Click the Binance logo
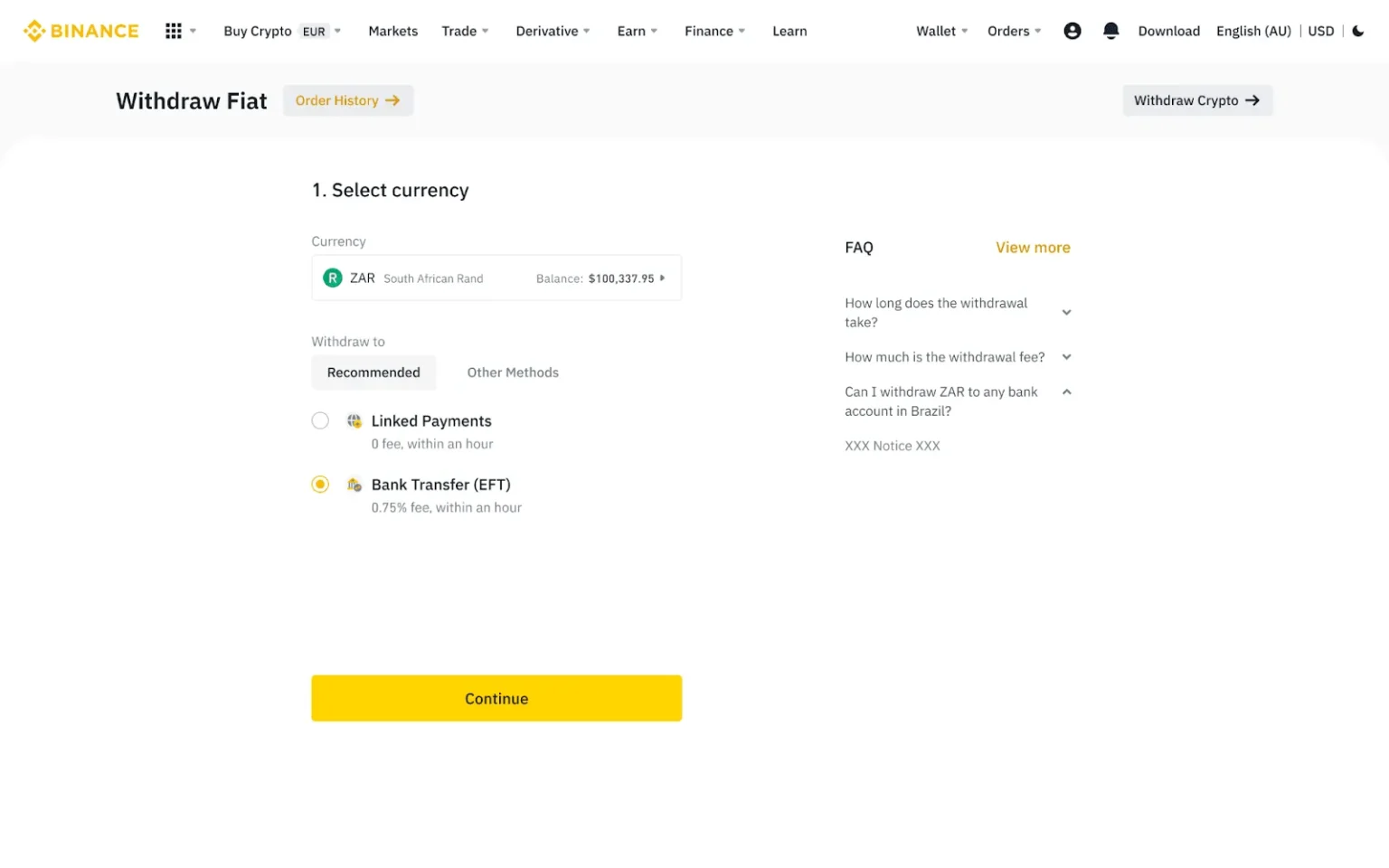 tap(80, 30)
